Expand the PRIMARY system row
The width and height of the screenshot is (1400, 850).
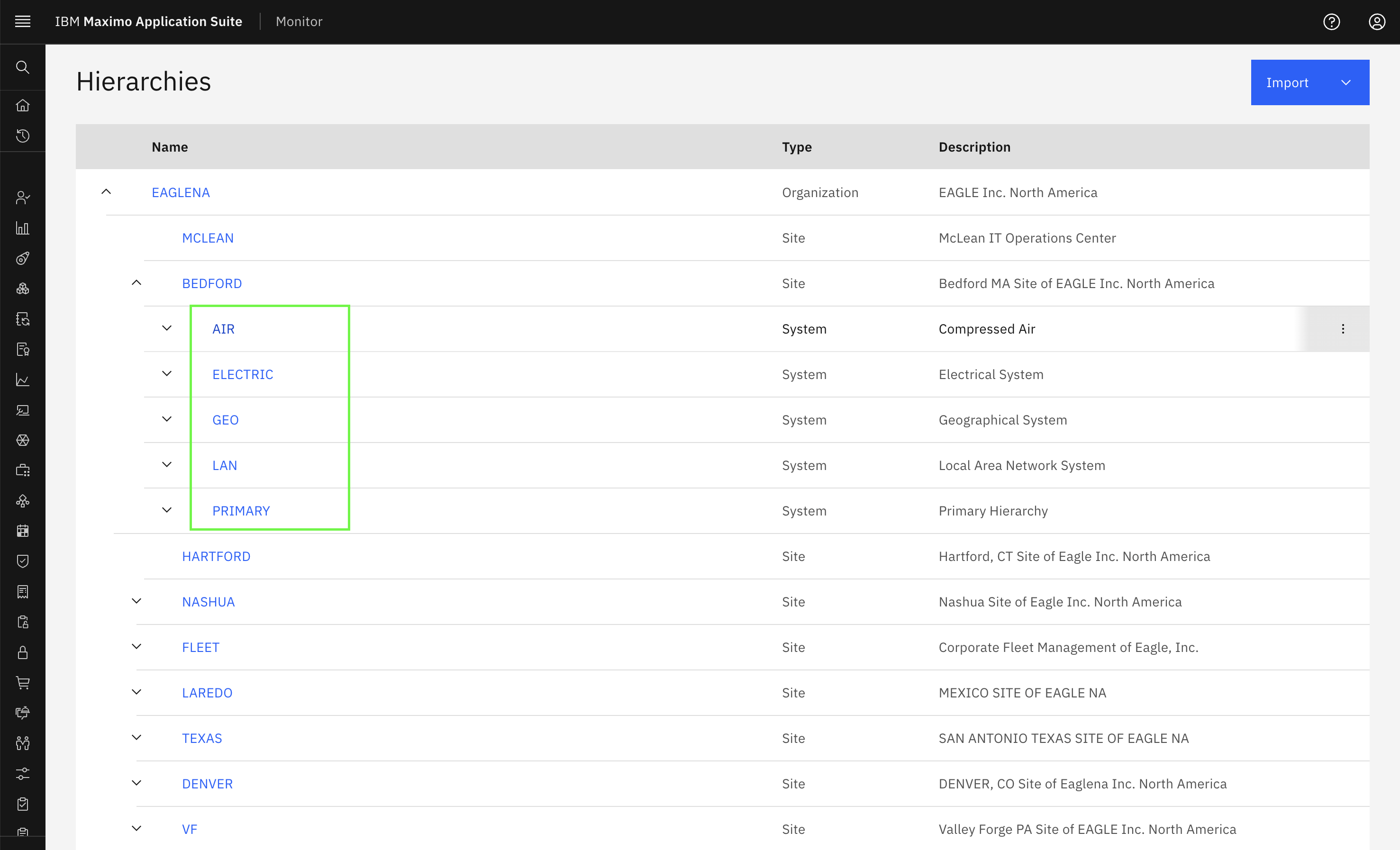point(166,510)
